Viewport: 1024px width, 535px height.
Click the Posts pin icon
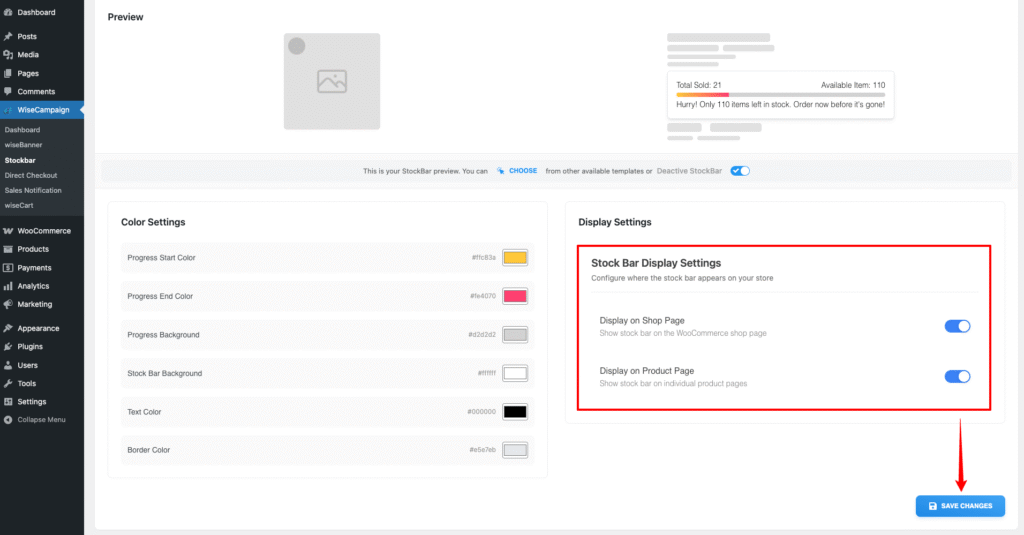8,37
